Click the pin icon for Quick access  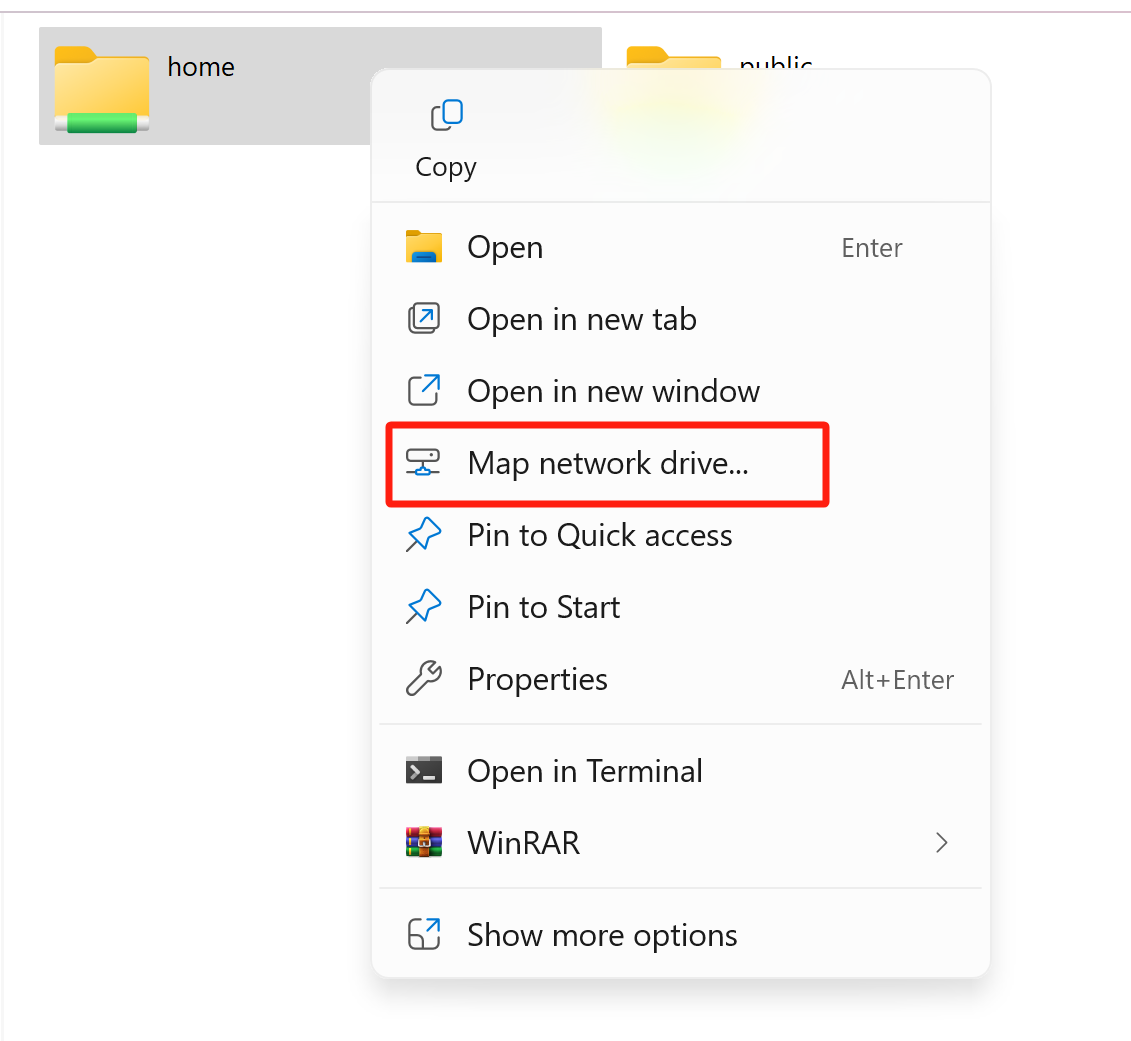point(424,535)
